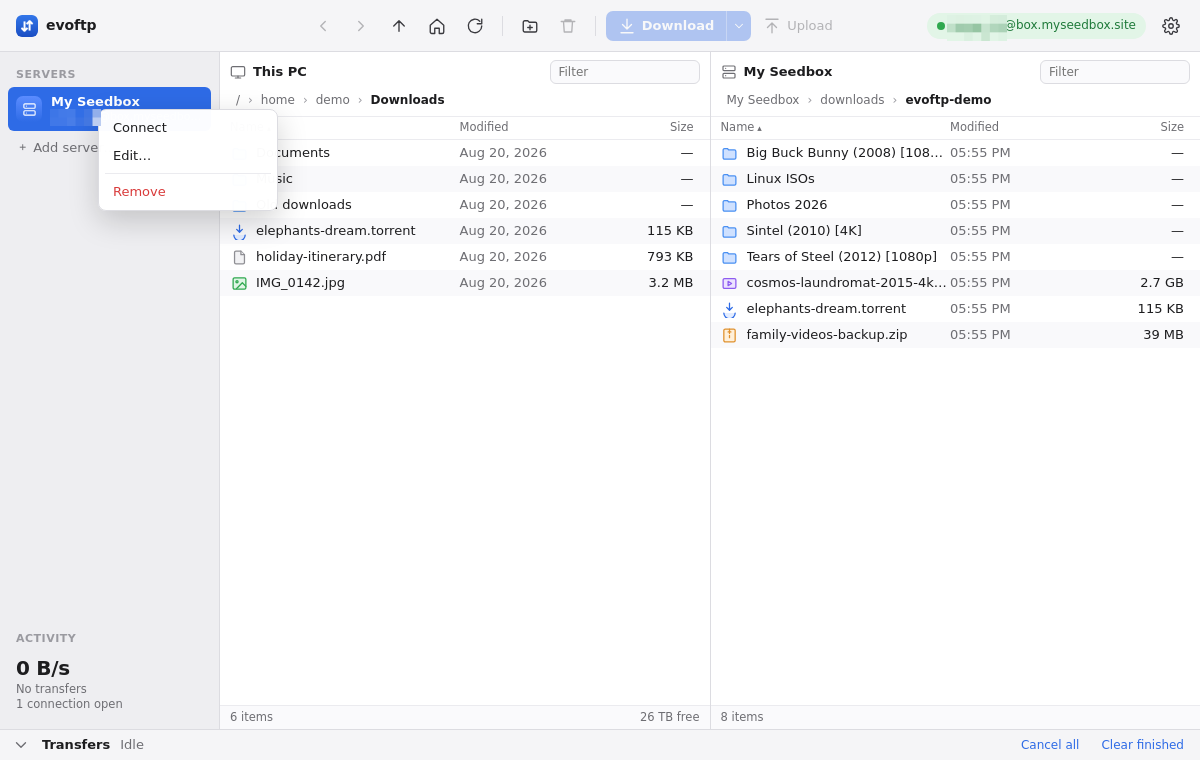Screen dimensions: 1200x760
Task: Click Cancel all transfers link
Action: [x=1050, y=745]
